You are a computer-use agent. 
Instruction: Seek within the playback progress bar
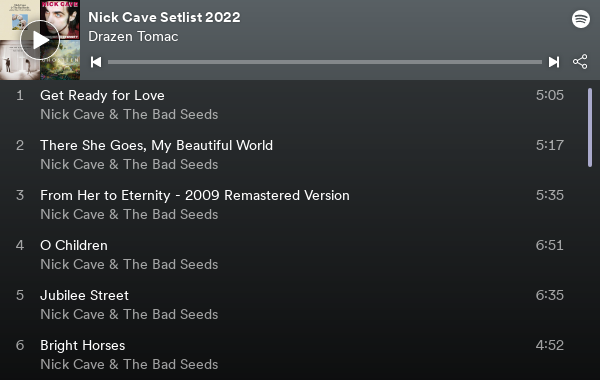pos(325,62)
